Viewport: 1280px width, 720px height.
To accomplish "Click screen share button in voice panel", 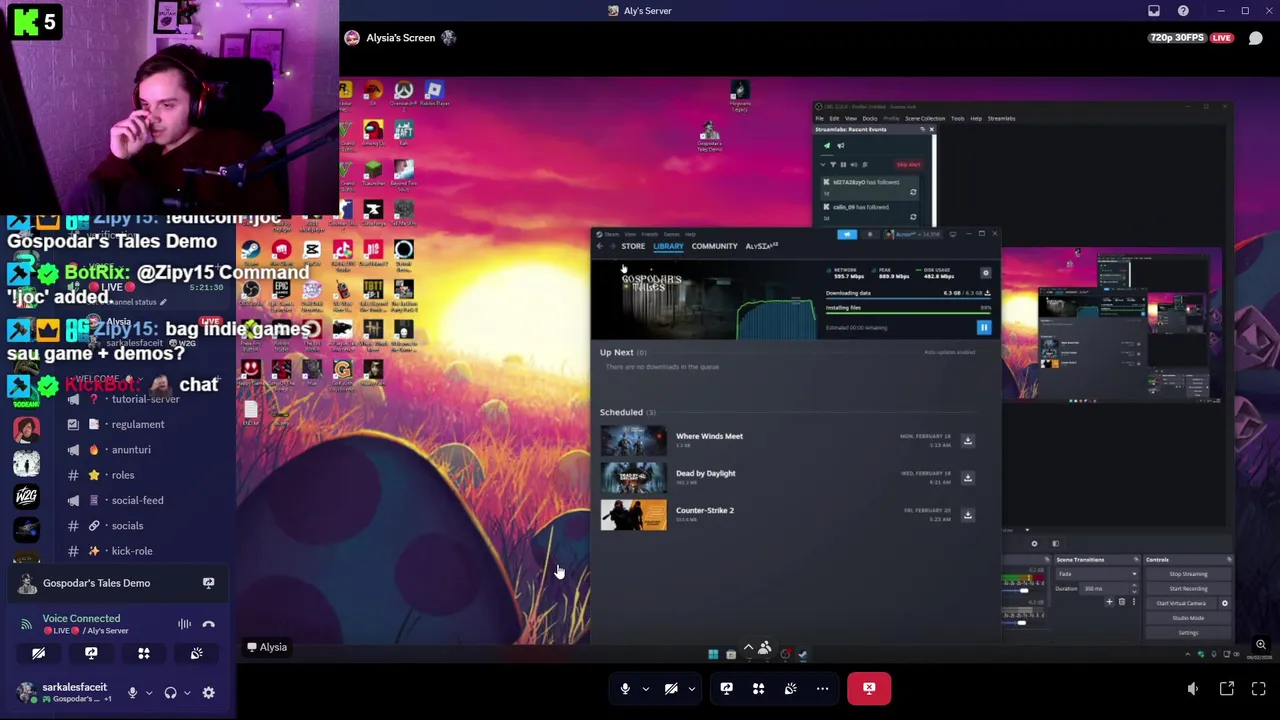I will tap(91, 653).
